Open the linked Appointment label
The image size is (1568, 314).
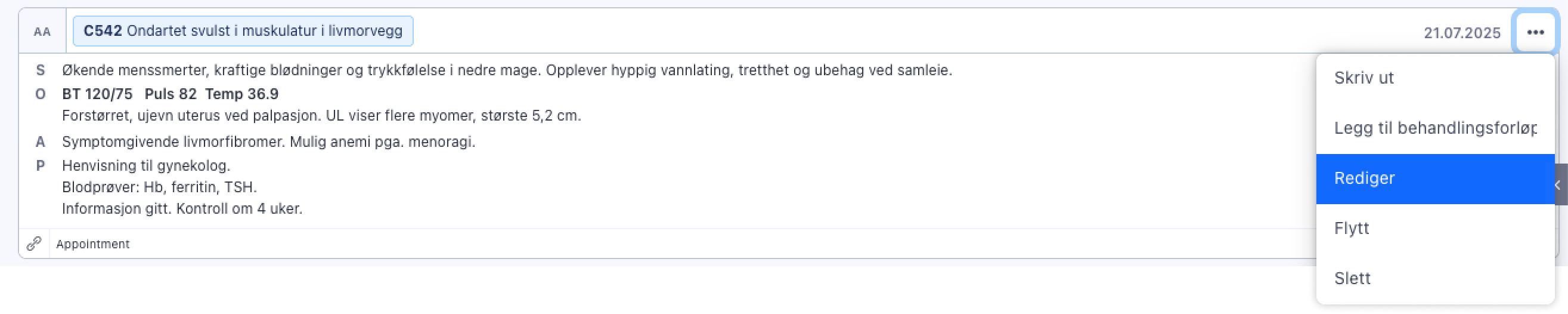point(92,244)
